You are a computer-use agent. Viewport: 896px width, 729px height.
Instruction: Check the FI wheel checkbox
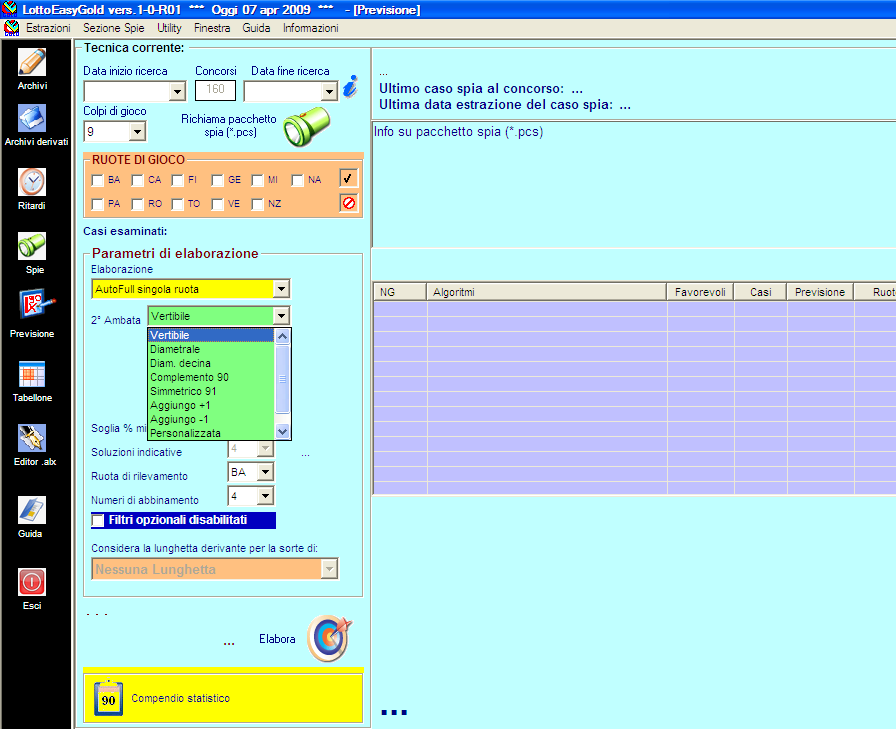click(x=178, y=181)
